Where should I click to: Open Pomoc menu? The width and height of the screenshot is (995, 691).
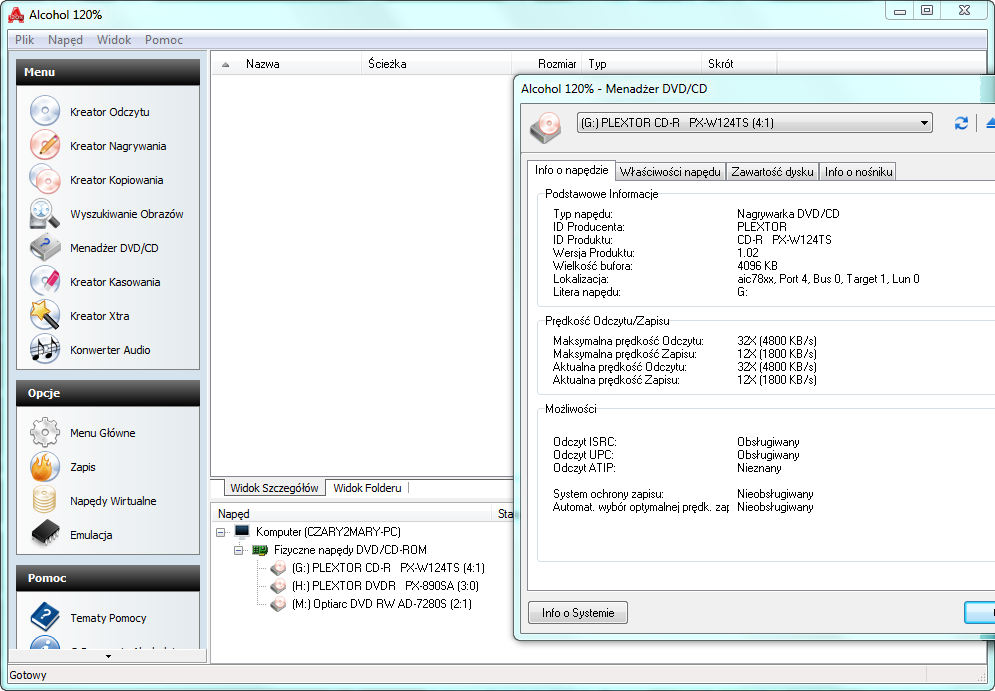164,39
